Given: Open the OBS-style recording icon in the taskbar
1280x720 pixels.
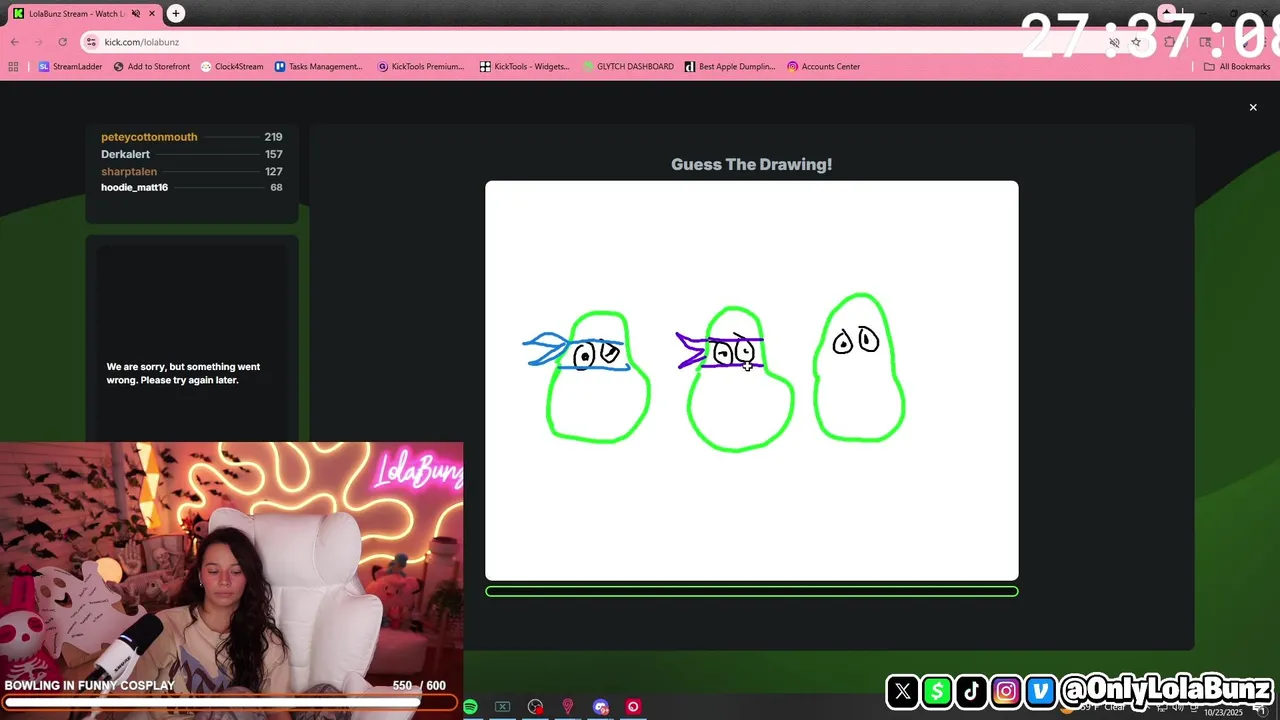Looking at the screenshot, I should coord(536,707).
